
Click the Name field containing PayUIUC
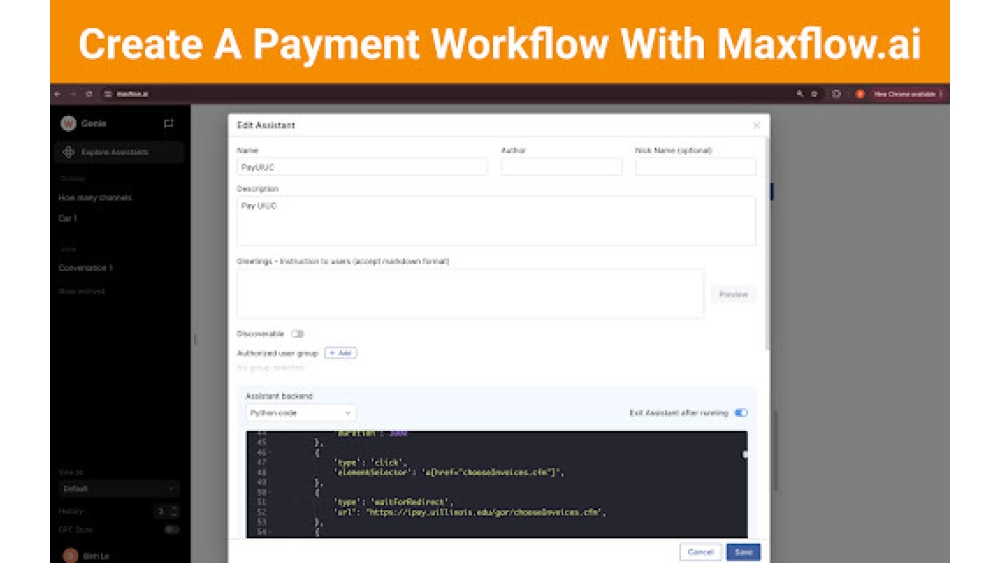(x=362, y=167)
